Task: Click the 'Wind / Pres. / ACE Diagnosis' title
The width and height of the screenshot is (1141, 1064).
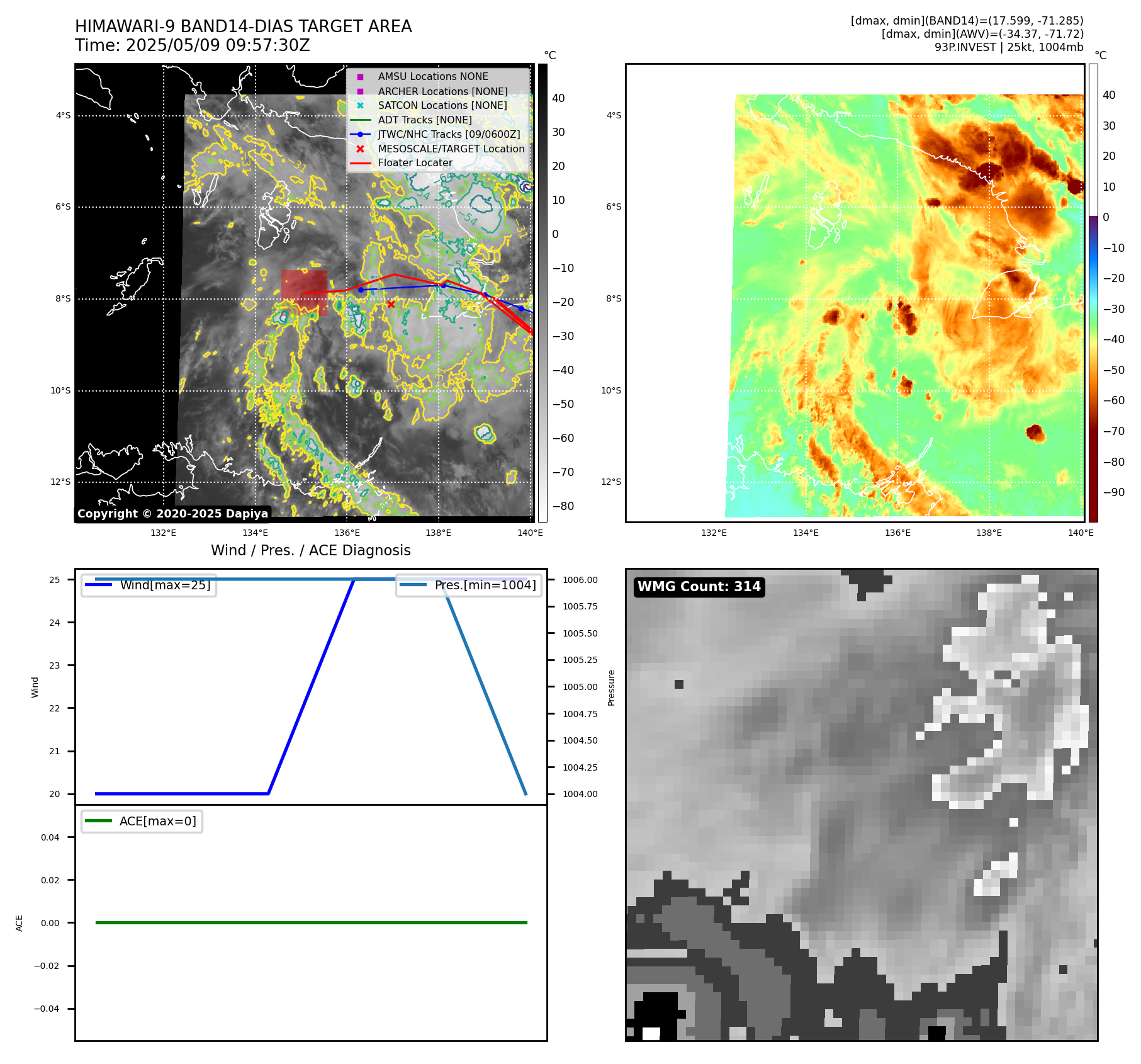Action: (311, 550)
